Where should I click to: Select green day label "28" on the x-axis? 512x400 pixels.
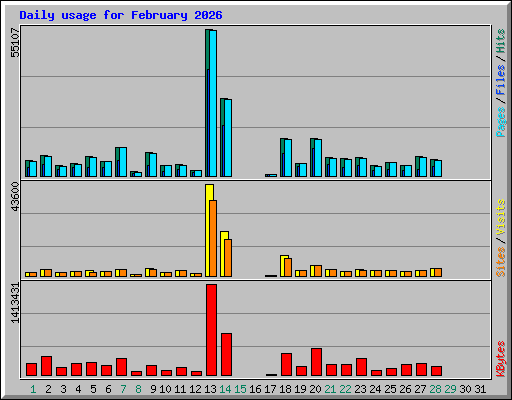point(435,389)
